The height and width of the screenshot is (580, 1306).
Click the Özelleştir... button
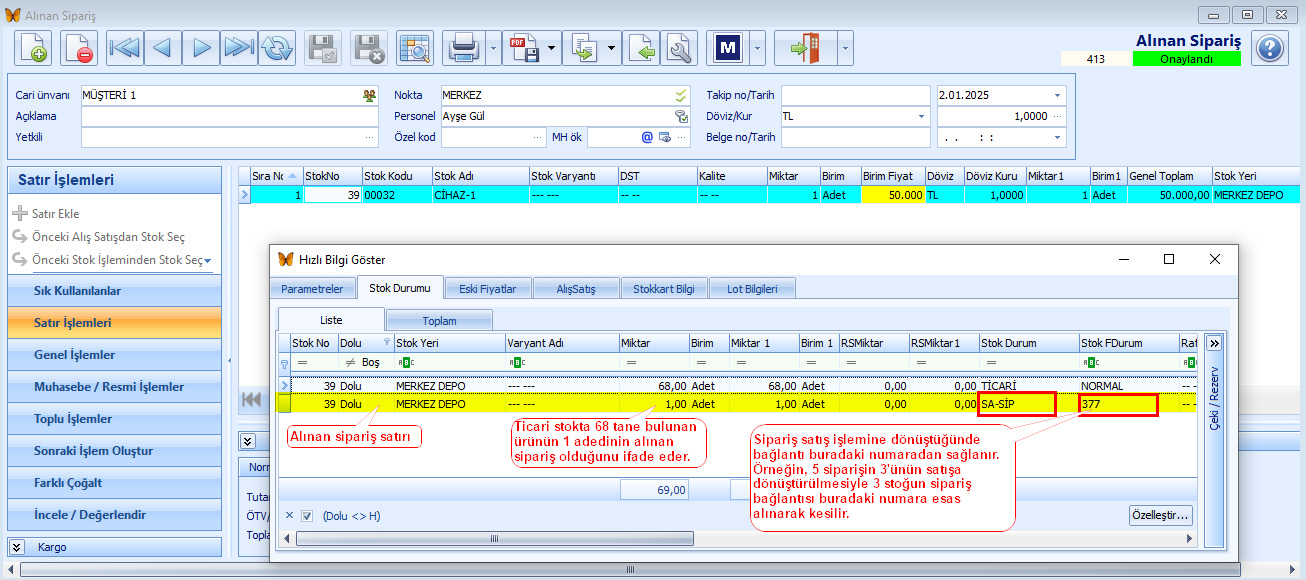1160,516
